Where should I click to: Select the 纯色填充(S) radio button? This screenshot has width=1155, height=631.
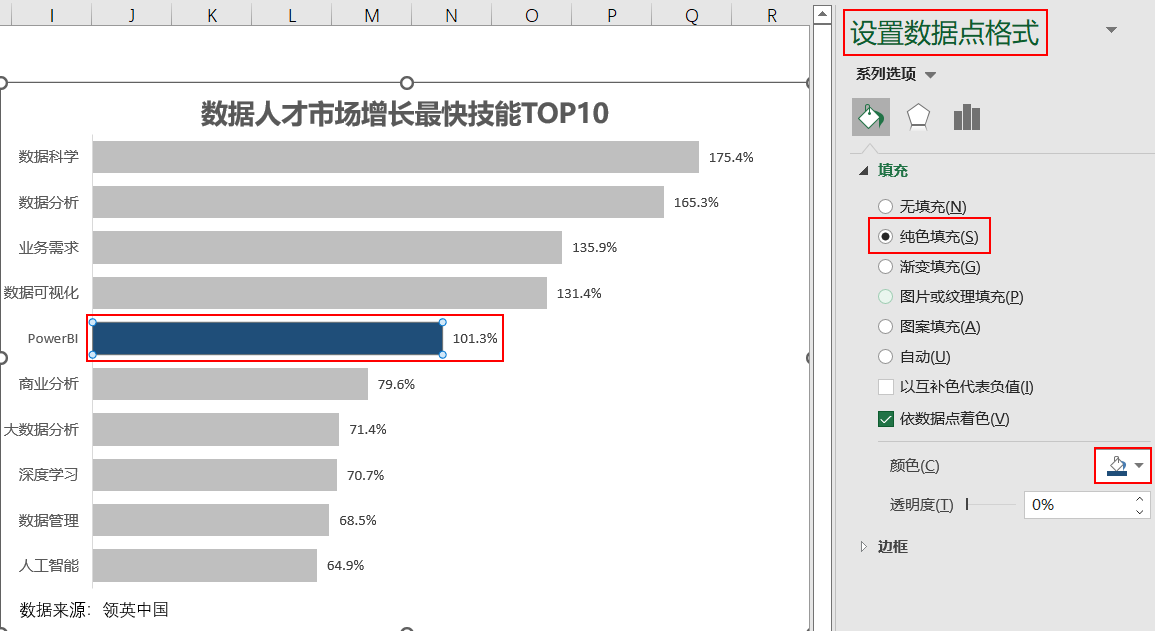coord(885,236)
